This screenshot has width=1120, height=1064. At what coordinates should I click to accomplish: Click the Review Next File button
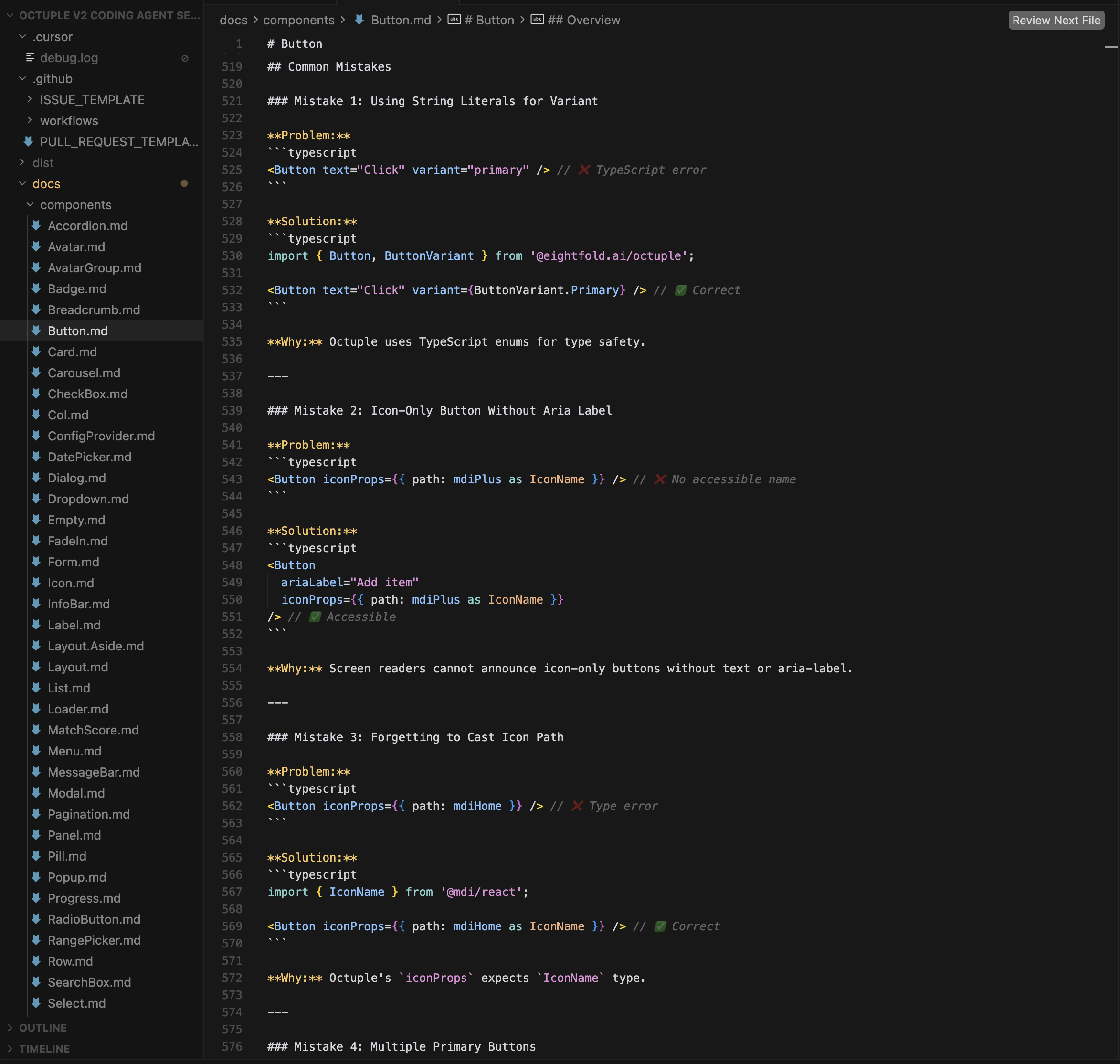point(1056,21)
